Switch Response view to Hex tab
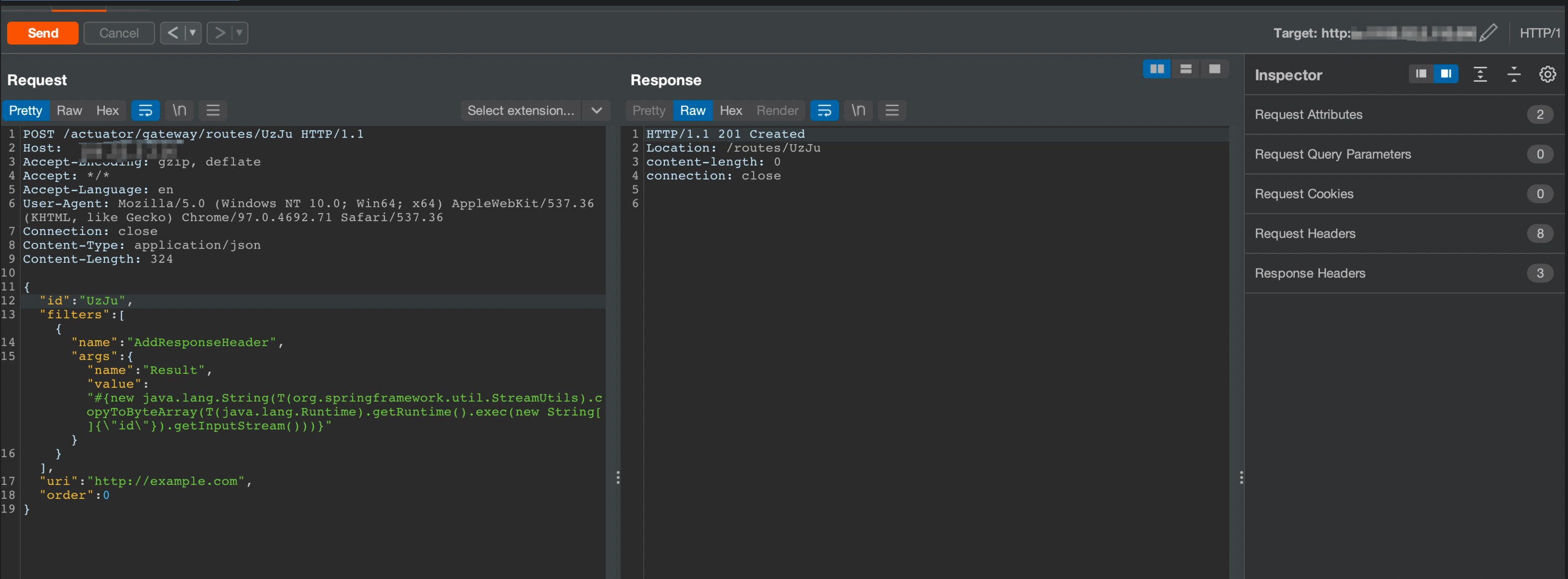Viewport: 1568px width, 579px height. [x=731, y=110]
